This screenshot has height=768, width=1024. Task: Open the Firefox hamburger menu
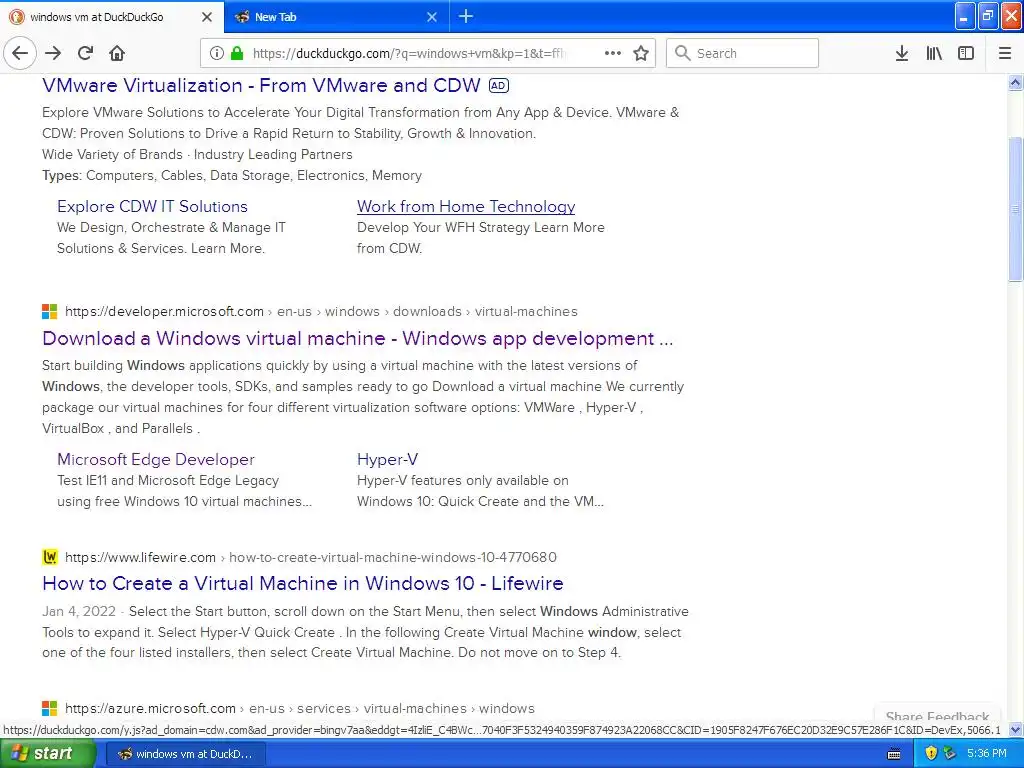click(1005, 53)
